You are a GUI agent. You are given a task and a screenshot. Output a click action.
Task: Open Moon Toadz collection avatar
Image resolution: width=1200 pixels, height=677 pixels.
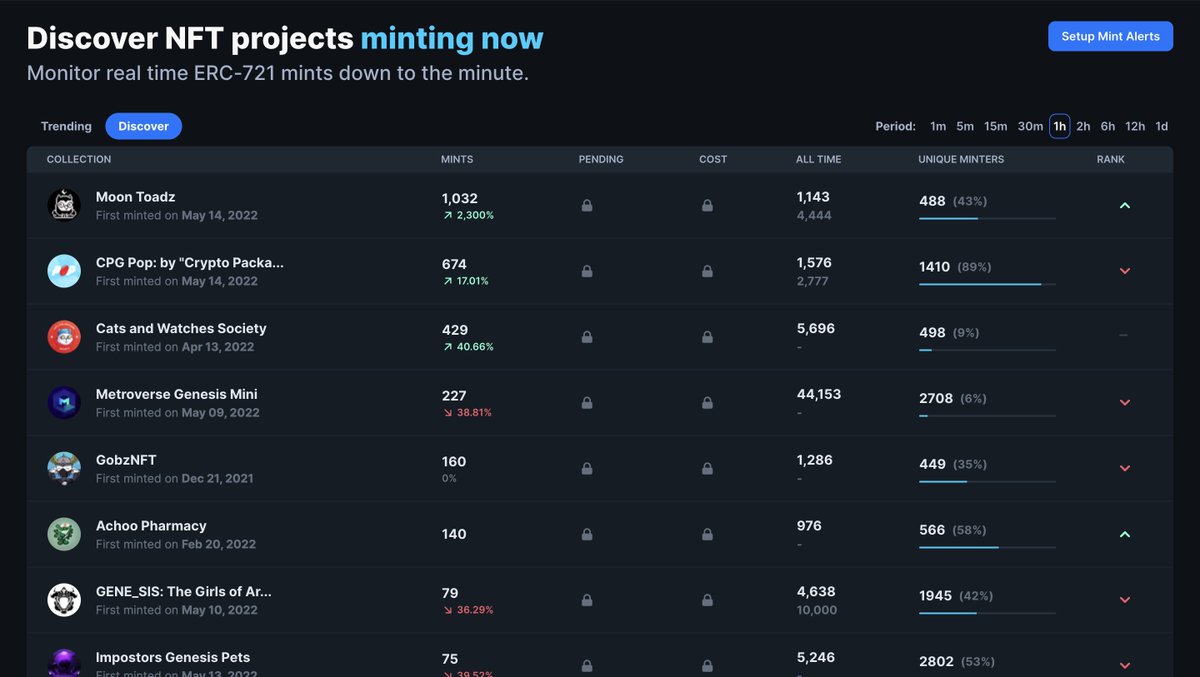pyautogui.click(x=64, y=205)
